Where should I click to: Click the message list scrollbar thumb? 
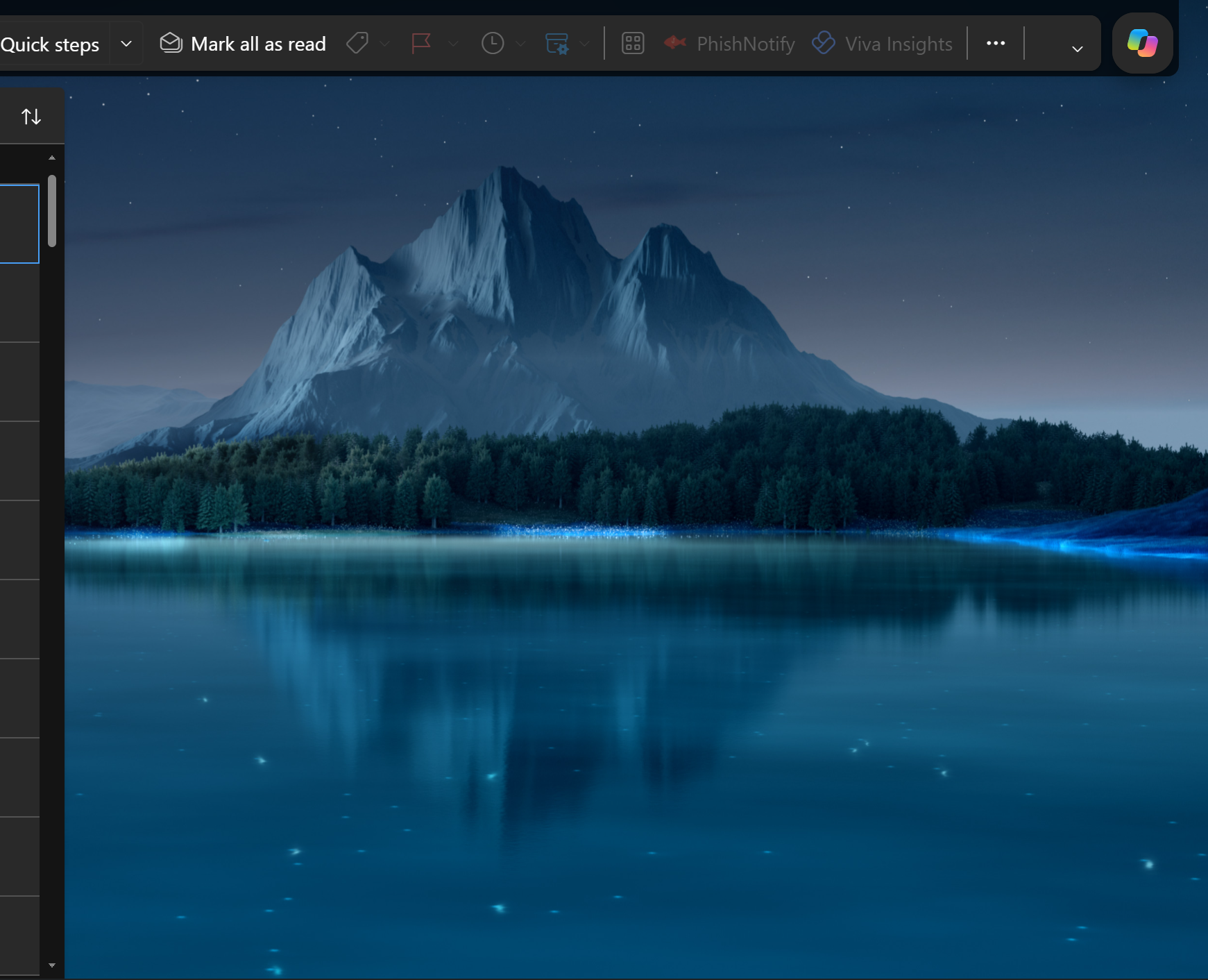52,211
